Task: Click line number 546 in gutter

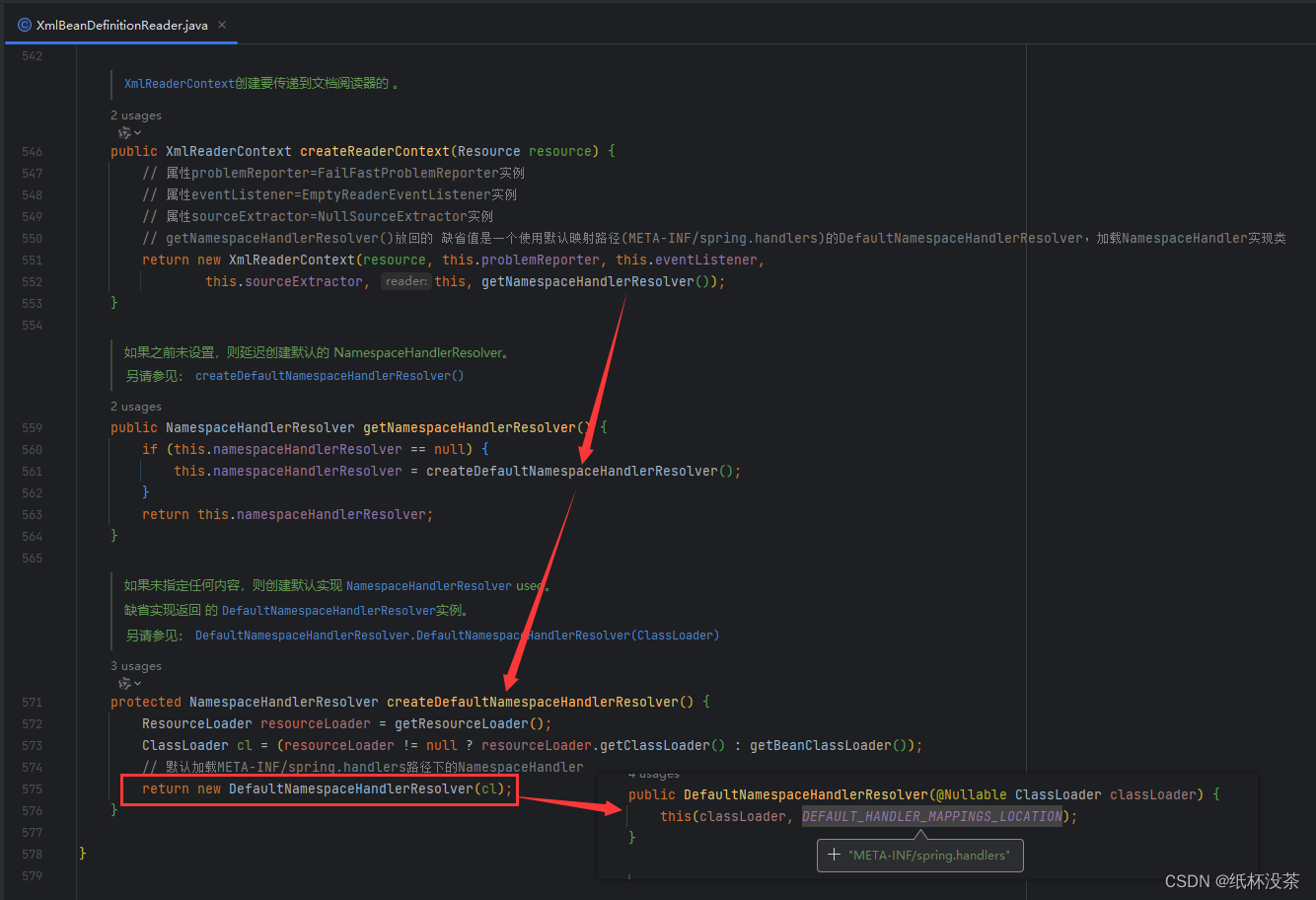Action: tap(33, 151)
